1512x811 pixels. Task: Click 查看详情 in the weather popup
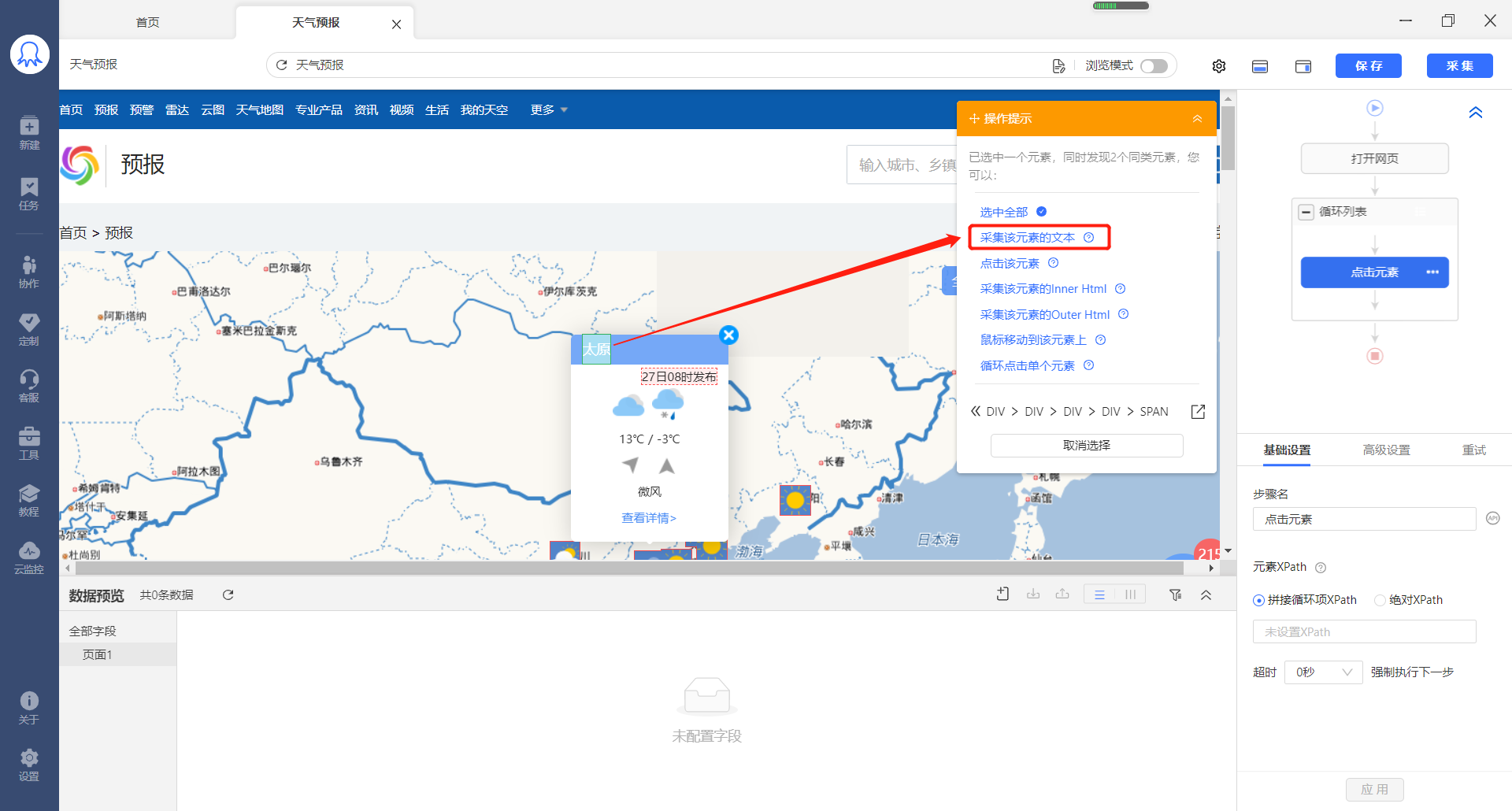649,518
